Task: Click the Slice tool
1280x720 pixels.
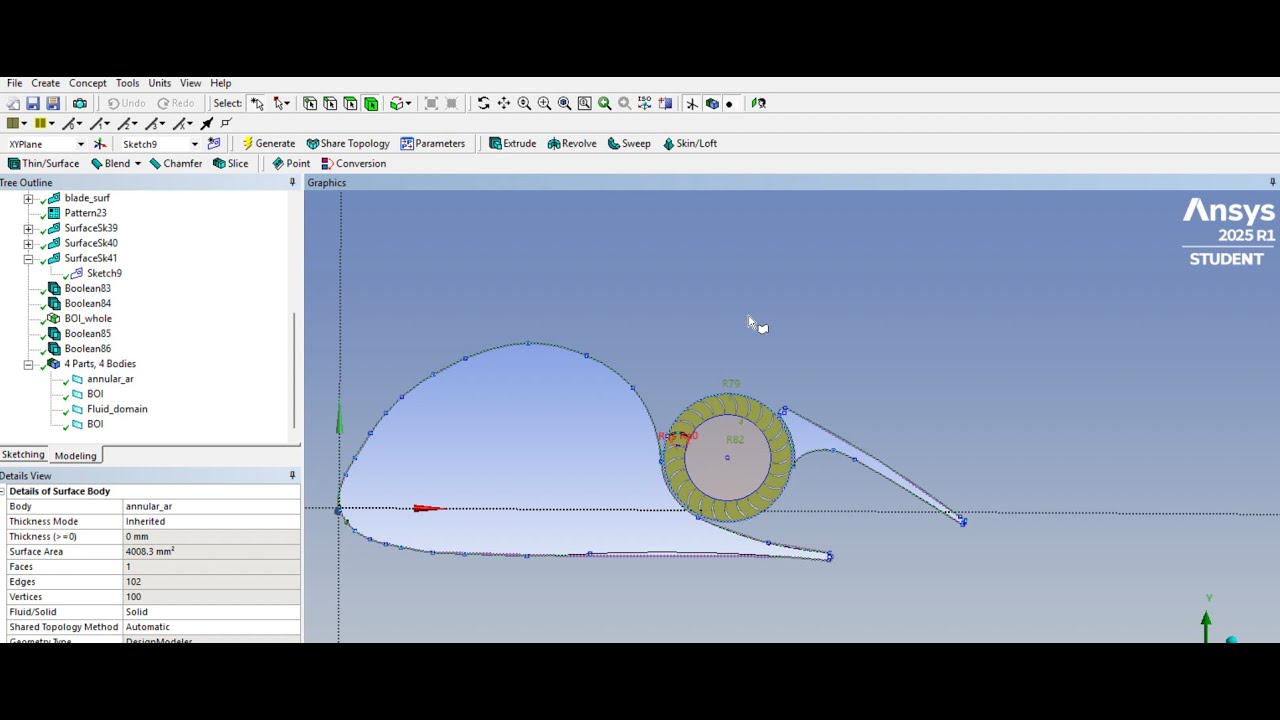Action: click(230, 163)
